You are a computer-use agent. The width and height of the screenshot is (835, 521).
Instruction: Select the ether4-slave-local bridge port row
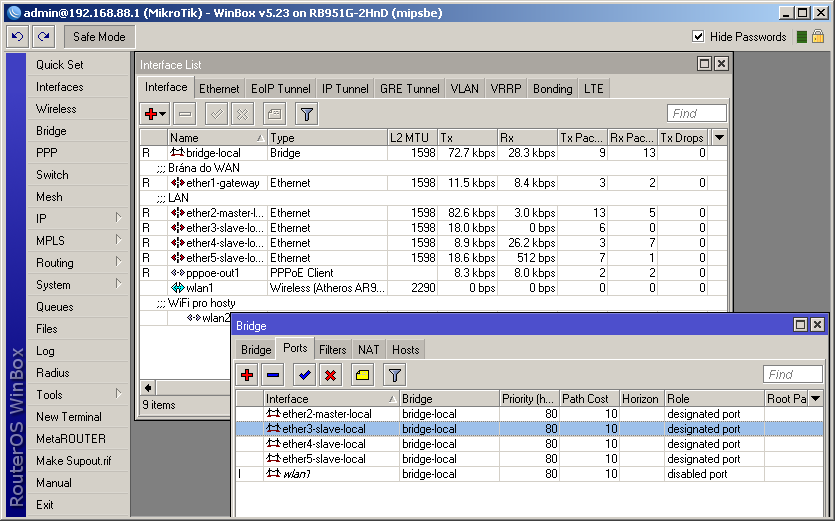[x=324, y=444]
